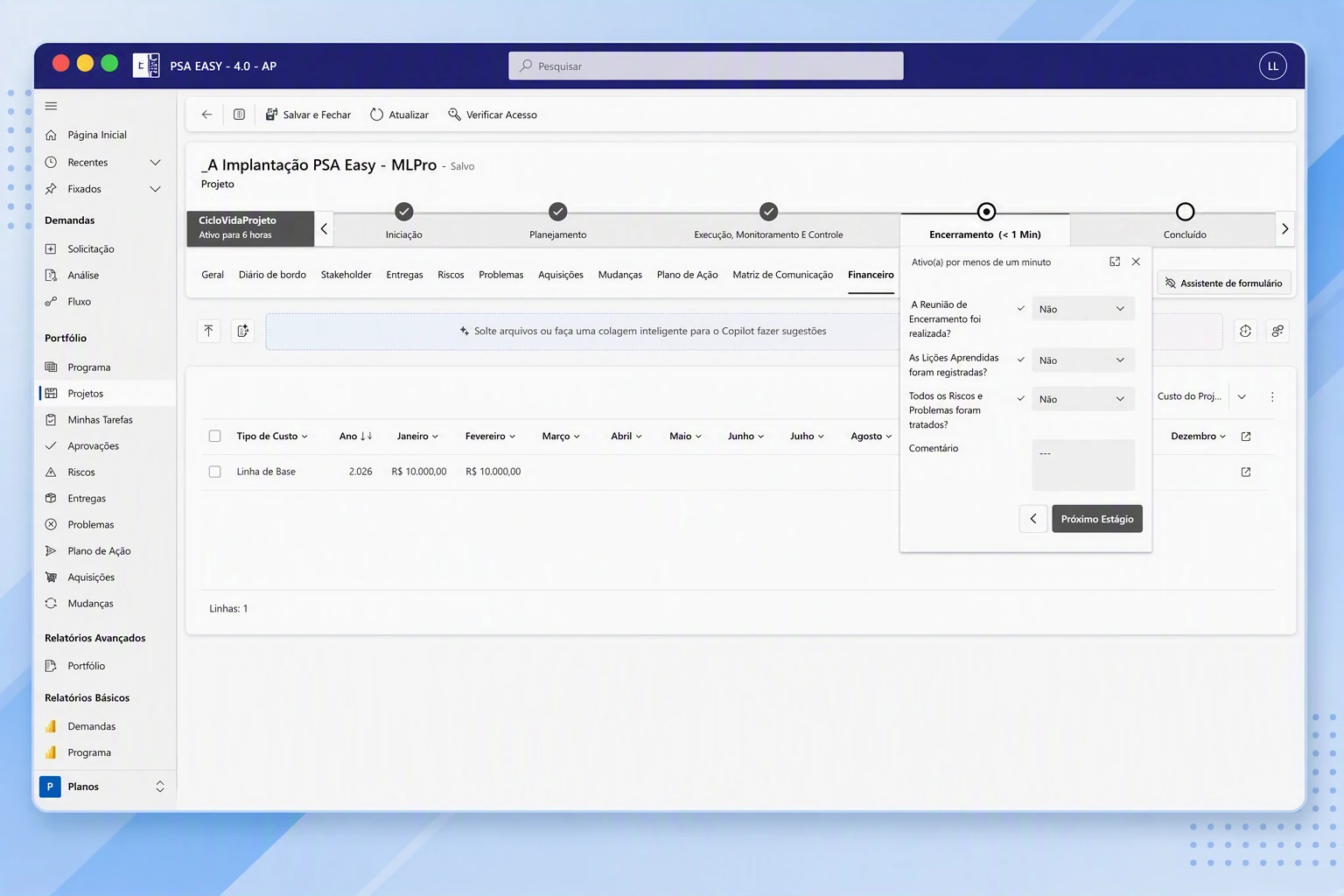Collapse the CicloVidaProjeto process bar

coord(324,228)
